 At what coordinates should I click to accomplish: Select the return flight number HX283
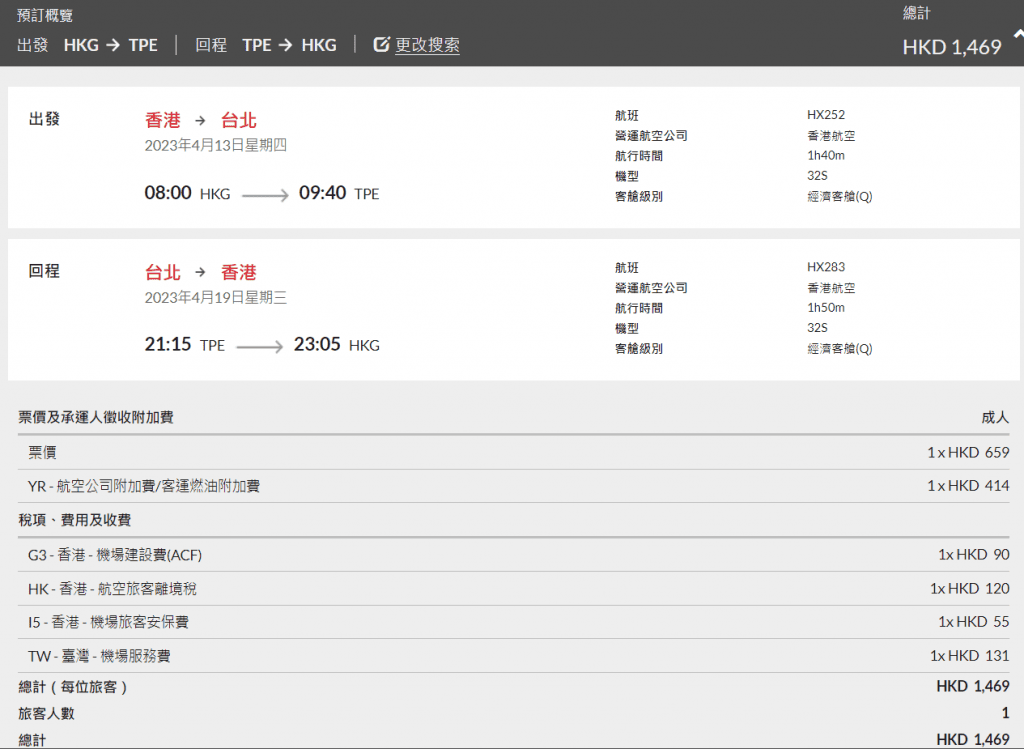(826, 267)
